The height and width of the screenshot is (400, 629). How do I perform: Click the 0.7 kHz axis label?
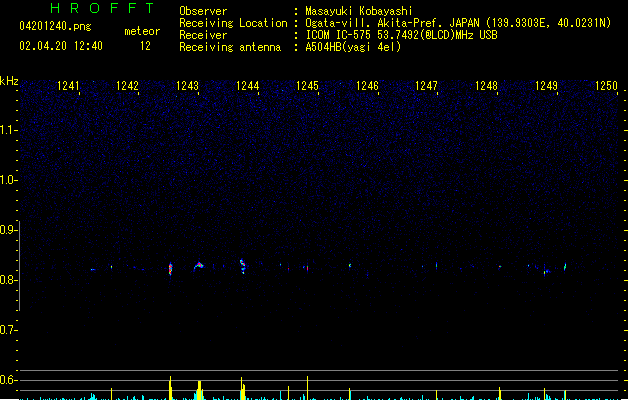pos(8,330)
